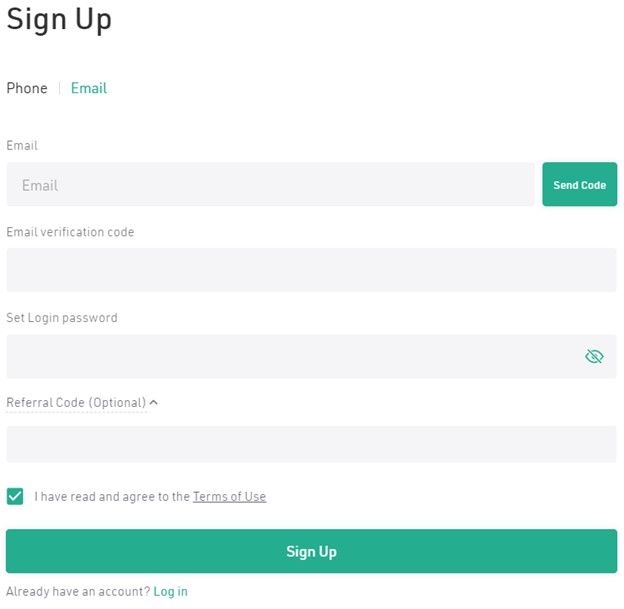Focus the Set Login password field

coord(311,356)
